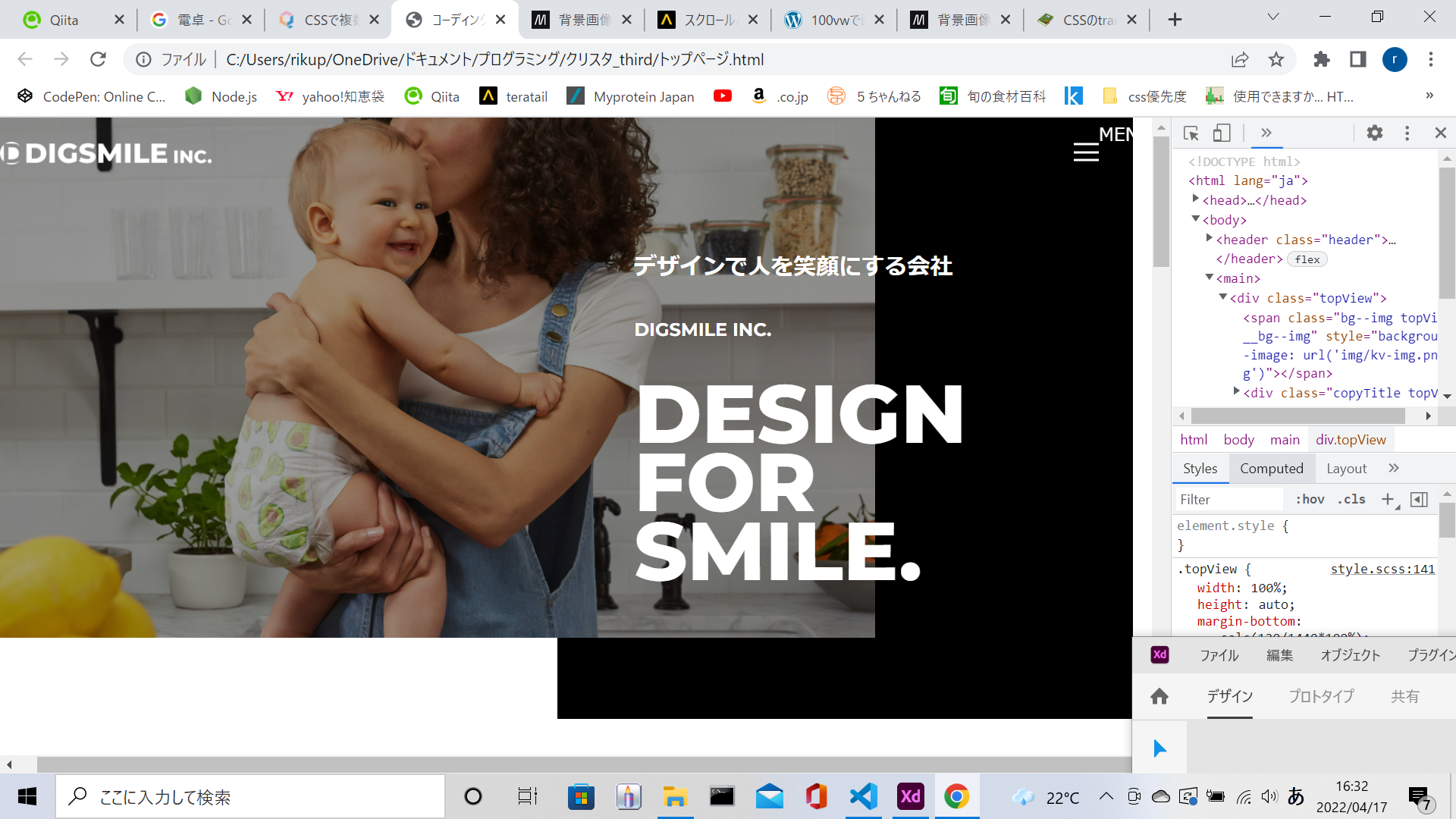Collapse the main element node

[x=1210, y=278]
